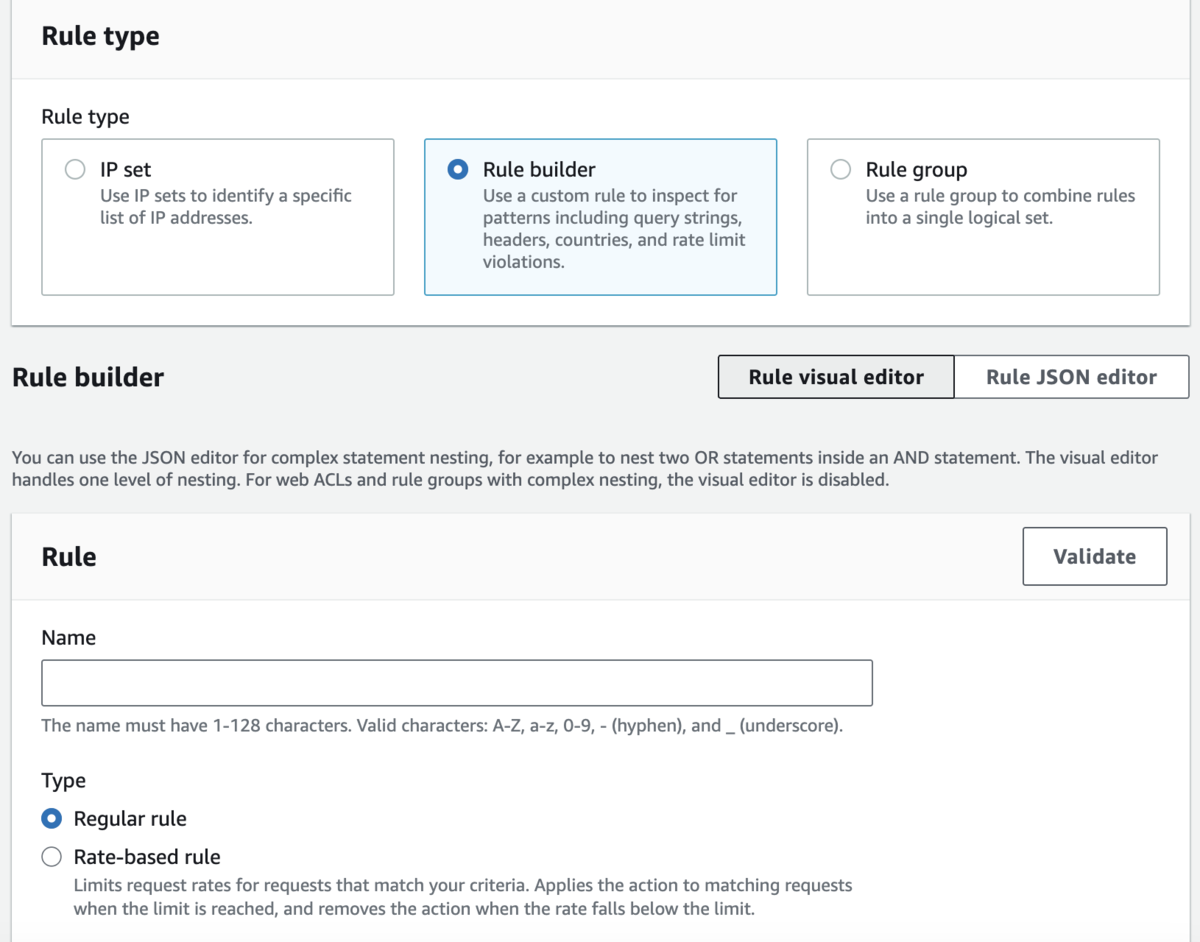The image size is (1200, 942).
Task: Select the Rule group rule type
Action: coord(841,170)
